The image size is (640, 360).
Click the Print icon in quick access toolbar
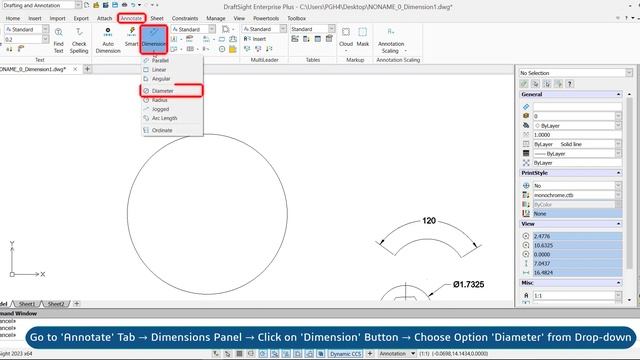(x=124, y=5)
